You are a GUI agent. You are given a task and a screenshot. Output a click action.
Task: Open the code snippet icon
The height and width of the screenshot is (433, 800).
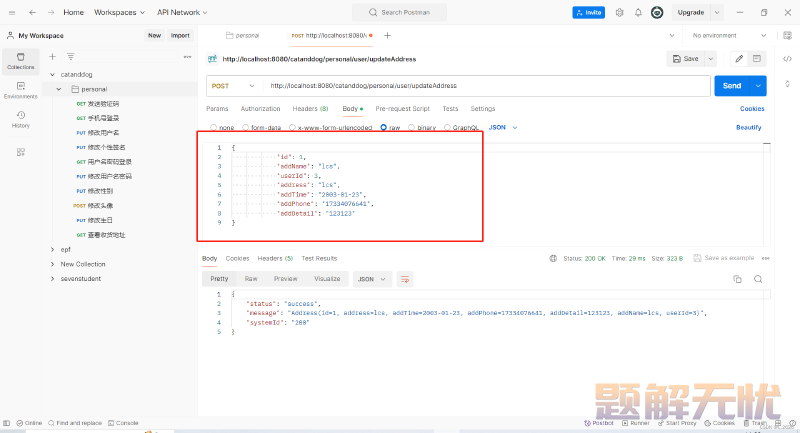(x=787, y=59)
